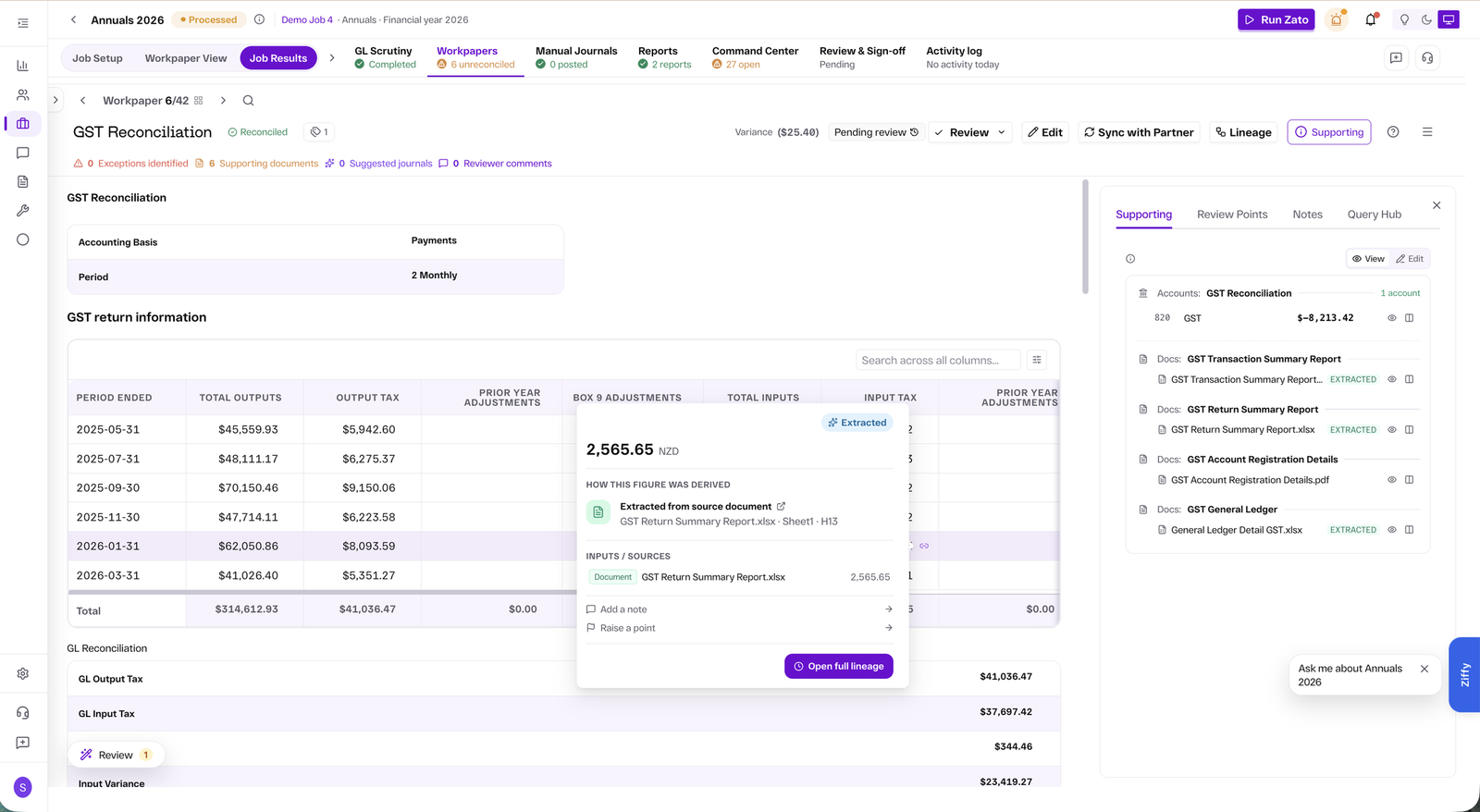Open the Query Hub tab

tap(1374, 215)
